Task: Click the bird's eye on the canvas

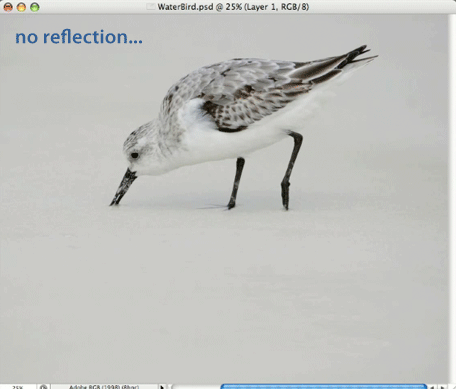Action: pyautogui.click(x=134, y=155)
